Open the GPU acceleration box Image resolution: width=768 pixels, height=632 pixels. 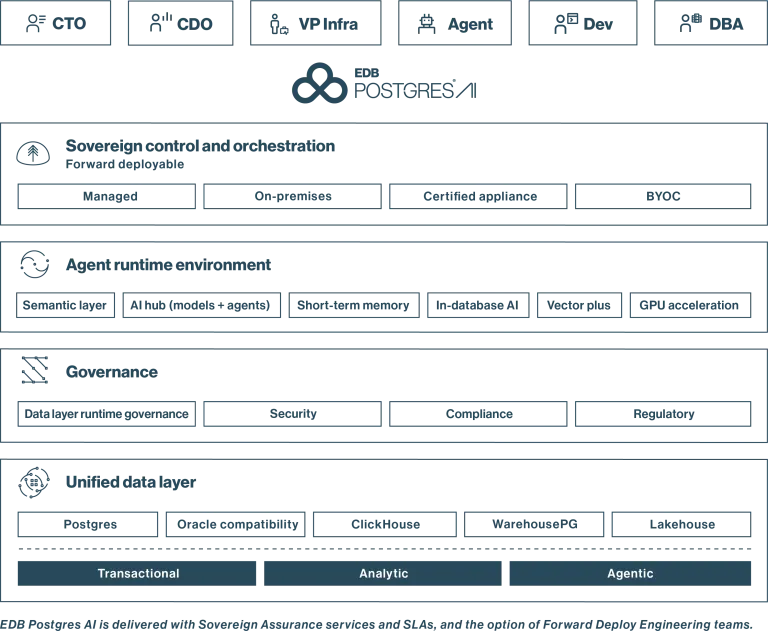pyautogui.click(x=691, y=305)
